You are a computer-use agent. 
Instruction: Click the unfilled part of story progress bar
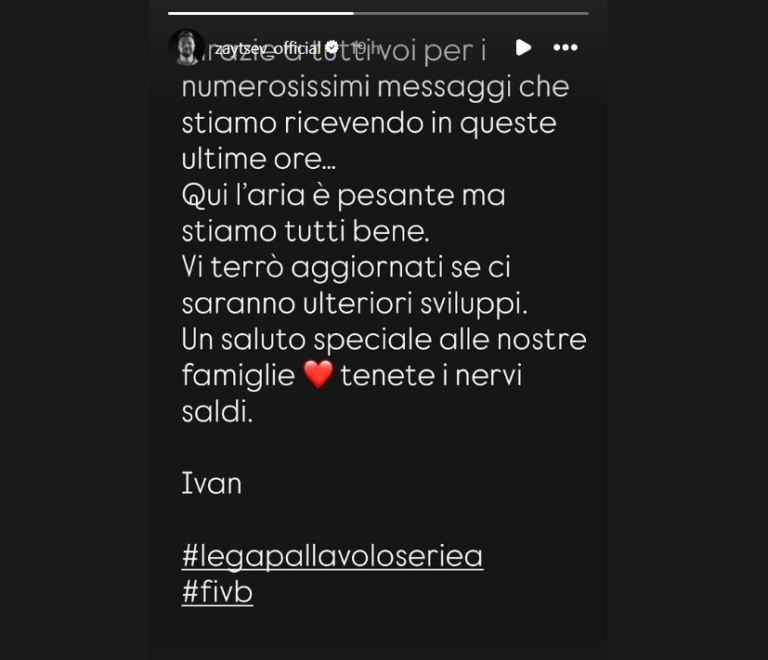click(x=471, y=13)
